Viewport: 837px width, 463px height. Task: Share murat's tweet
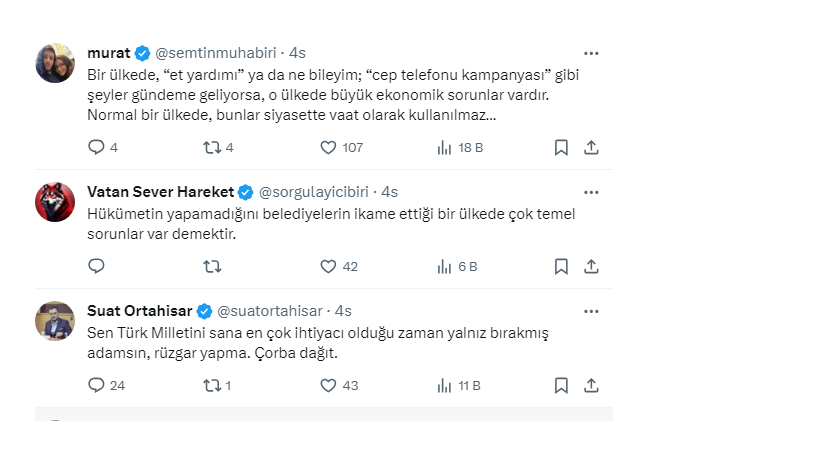[x=591, y=147]
